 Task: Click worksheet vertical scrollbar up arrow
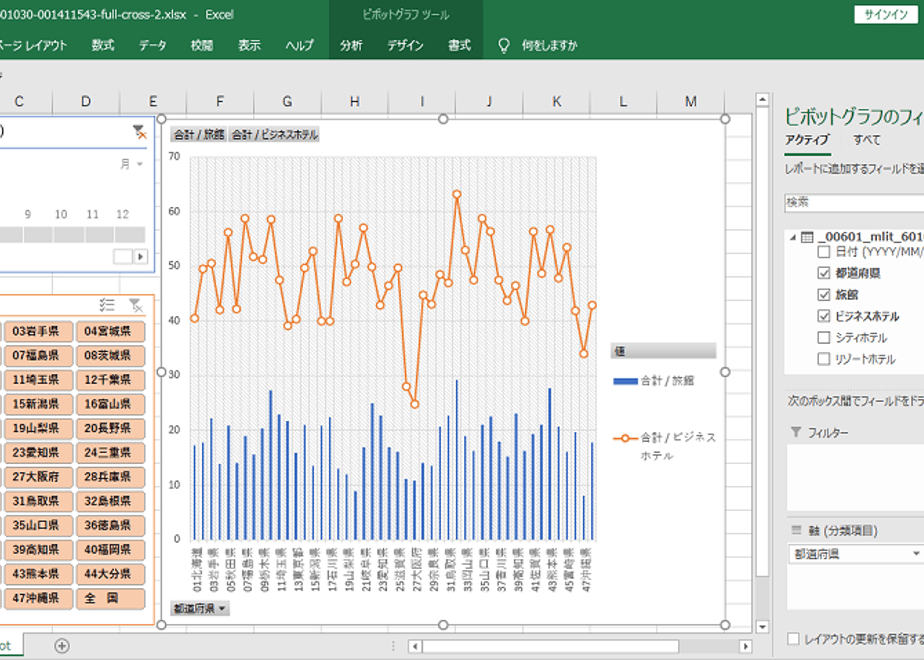(762, 100)
